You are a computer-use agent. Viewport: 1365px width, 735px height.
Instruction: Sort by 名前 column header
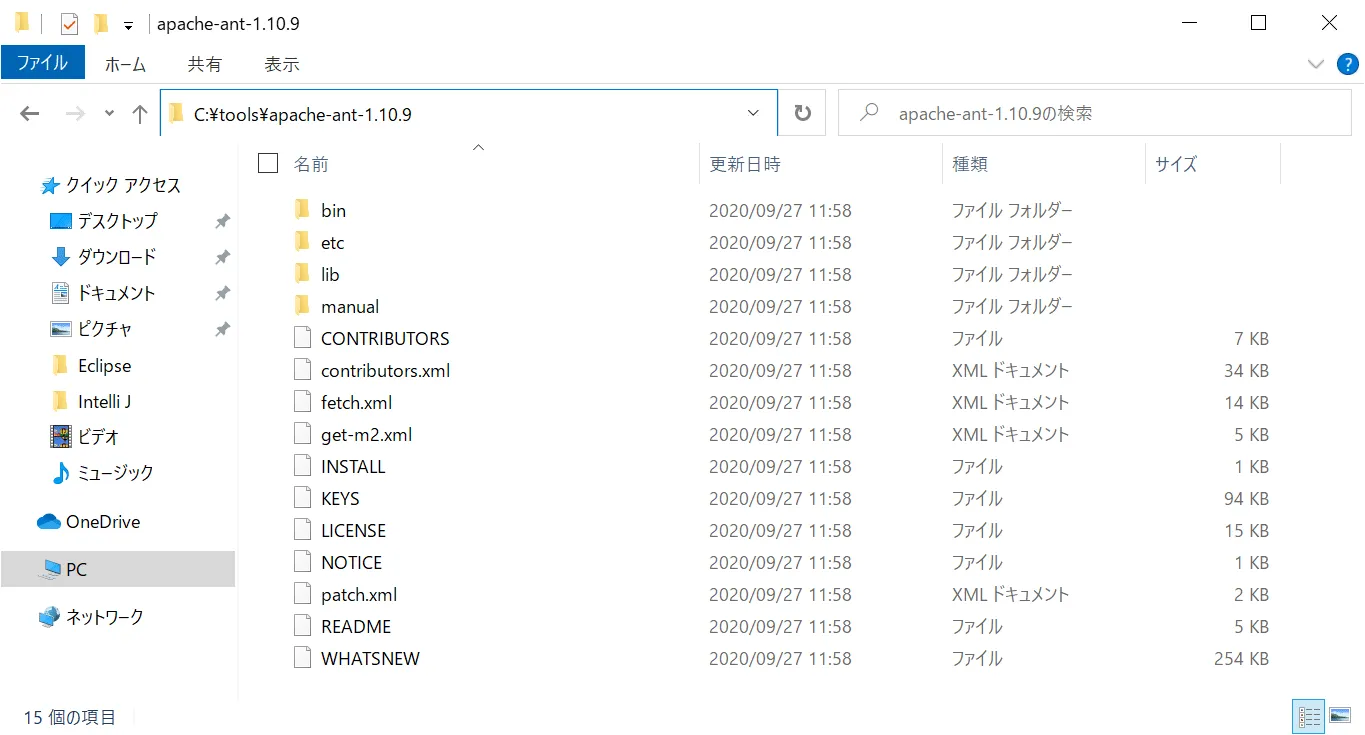[x=311, y=165]
